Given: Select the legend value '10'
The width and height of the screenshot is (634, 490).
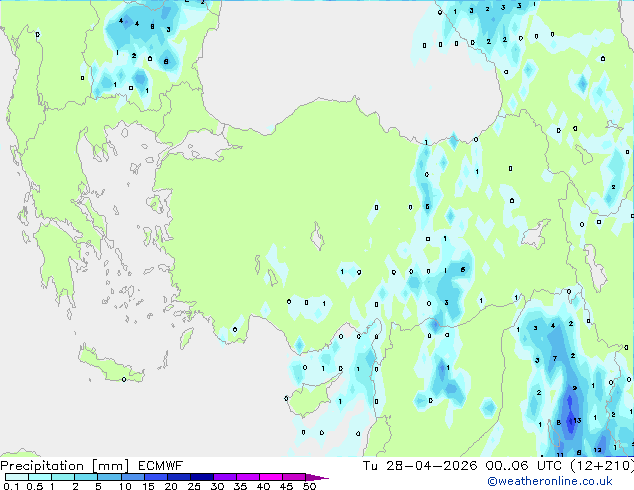Looking at the screenshot, I should tap(125, 486).
